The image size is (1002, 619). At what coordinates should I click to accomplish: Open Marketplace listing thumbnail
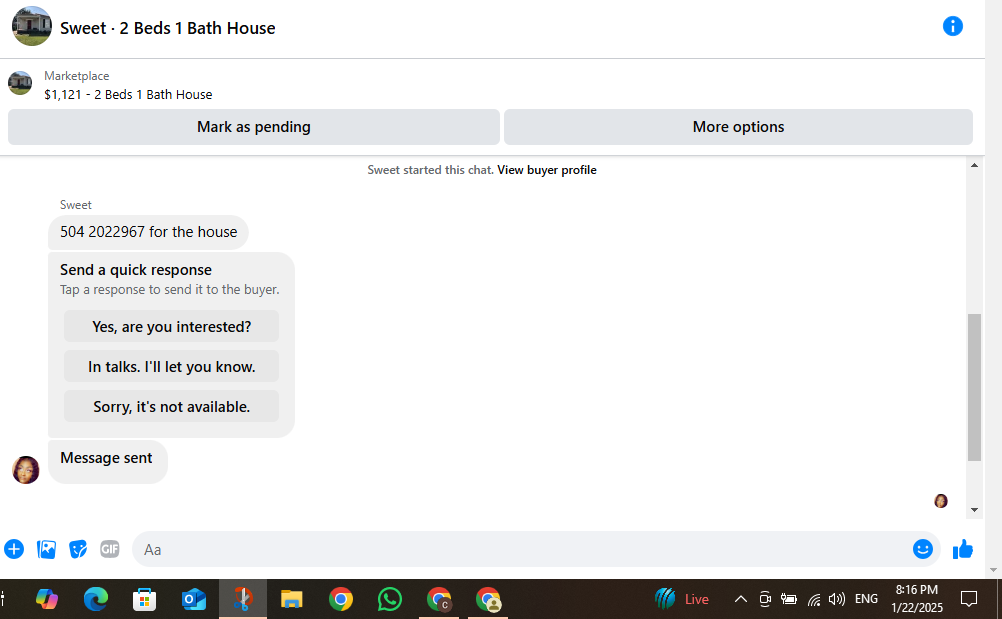[20, 83]
